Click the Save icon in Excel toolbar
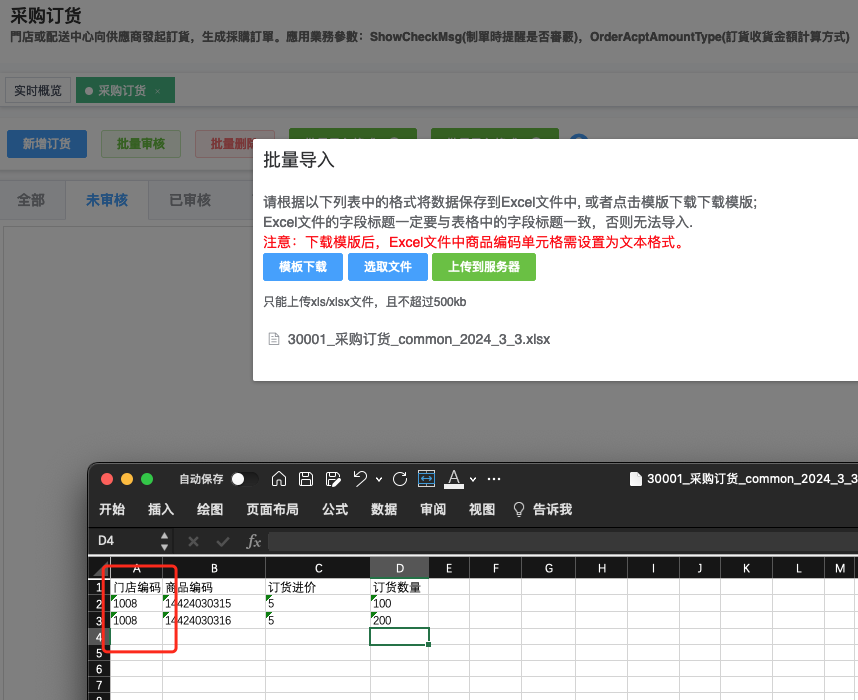Screen dimensions: 858x700 coord(307,479)
